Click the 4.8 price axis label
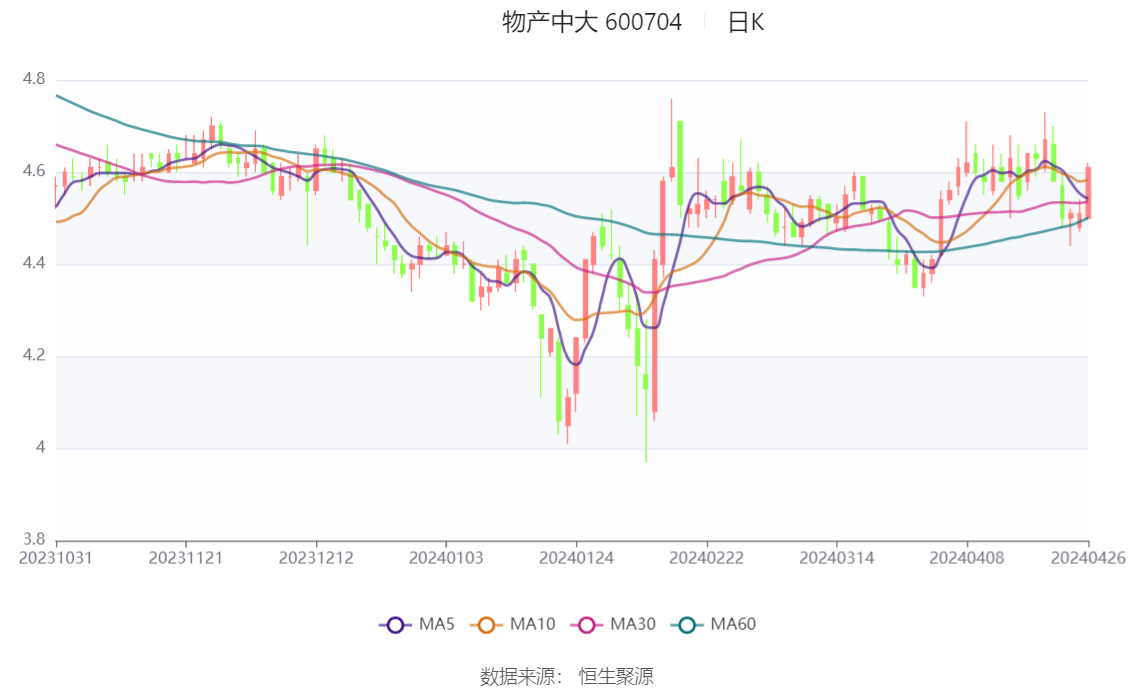The image size is (1134, 689). click(34, 79)
